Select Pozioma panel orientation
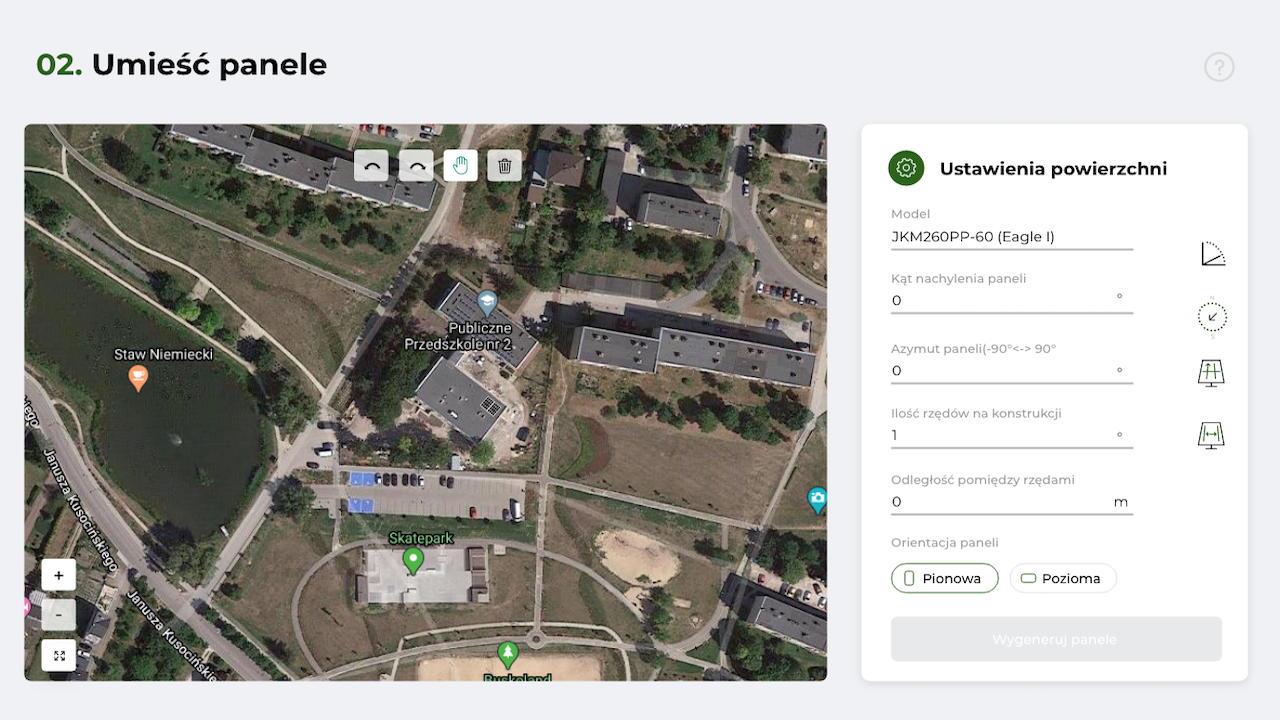 (1062, 578)
